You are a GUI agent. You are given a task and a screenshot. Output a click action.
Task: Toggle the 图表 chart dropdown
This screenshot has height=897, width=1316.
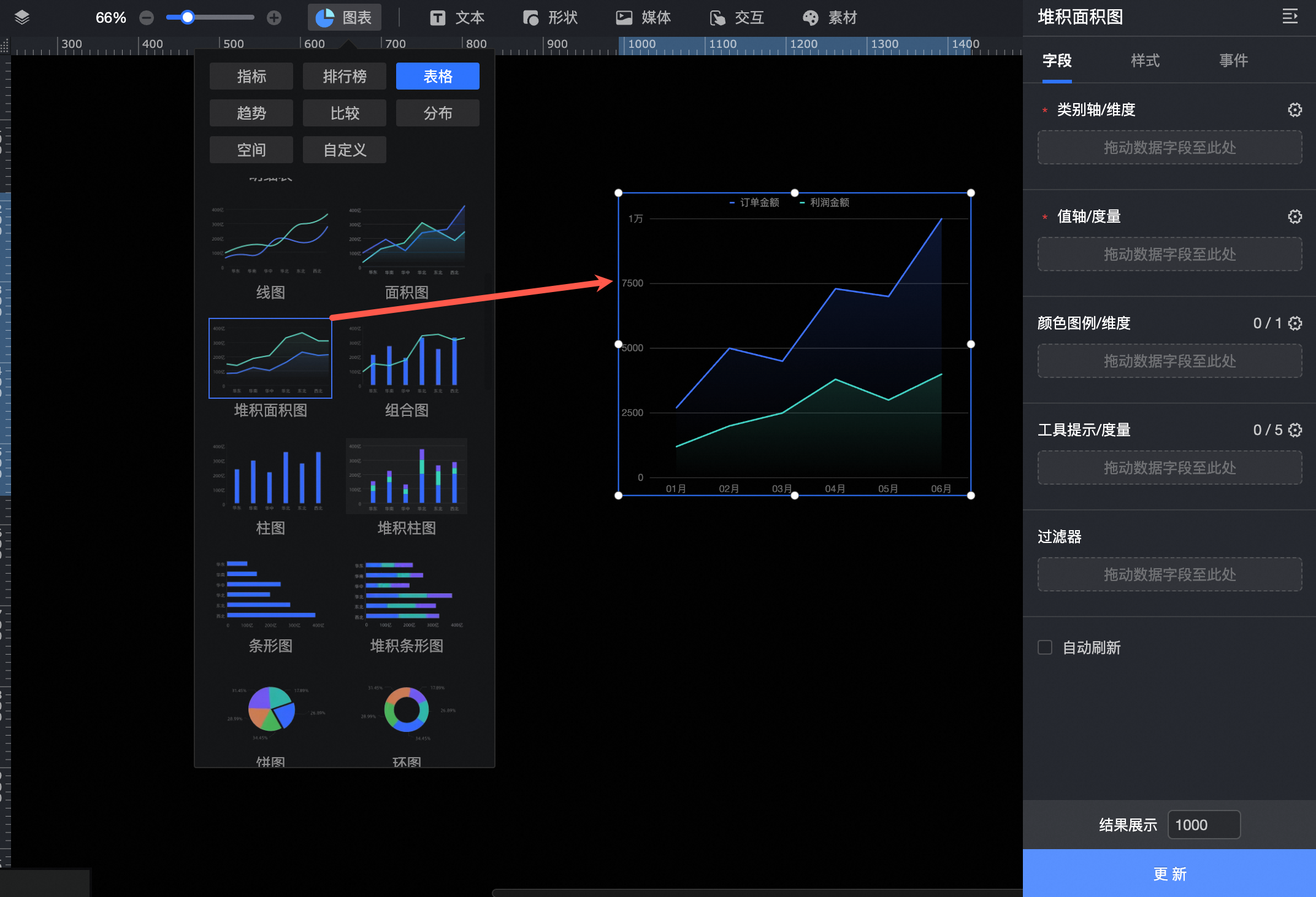[x=344, y=18]
